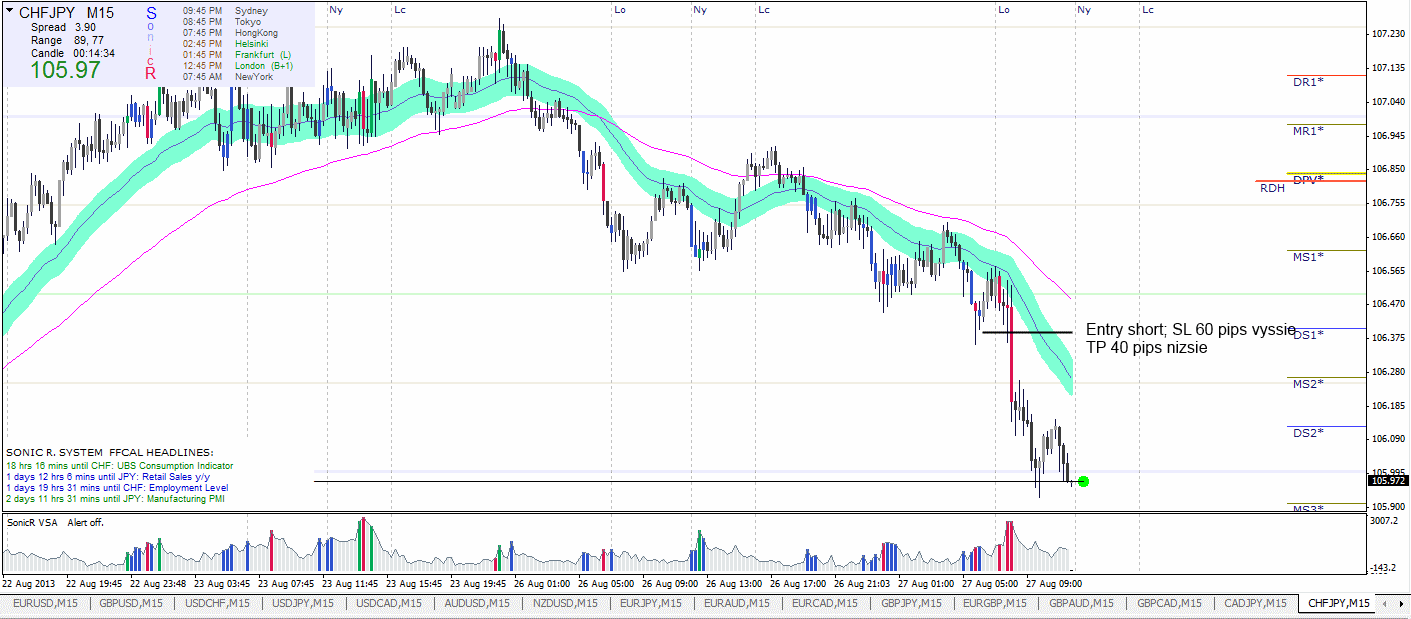The width and height of the screenshot is (1411, 619).
Task: Click the Spread 3.90 readout
Action: click(64, 27)
